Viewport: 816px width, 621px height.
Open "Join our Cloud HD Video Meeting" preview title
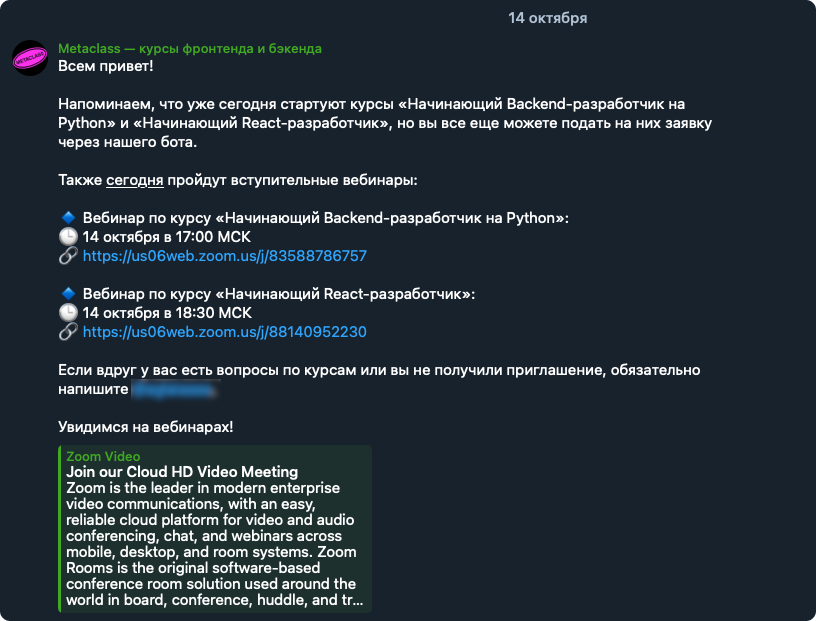tap(182, 472)
